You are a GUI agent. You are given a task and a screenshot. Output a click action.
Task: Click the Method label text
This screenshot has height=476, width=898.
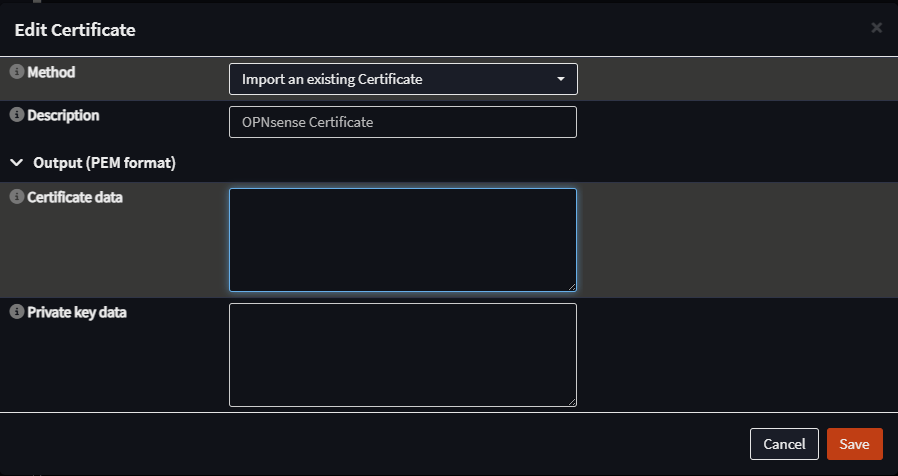[x=51, y=73]
